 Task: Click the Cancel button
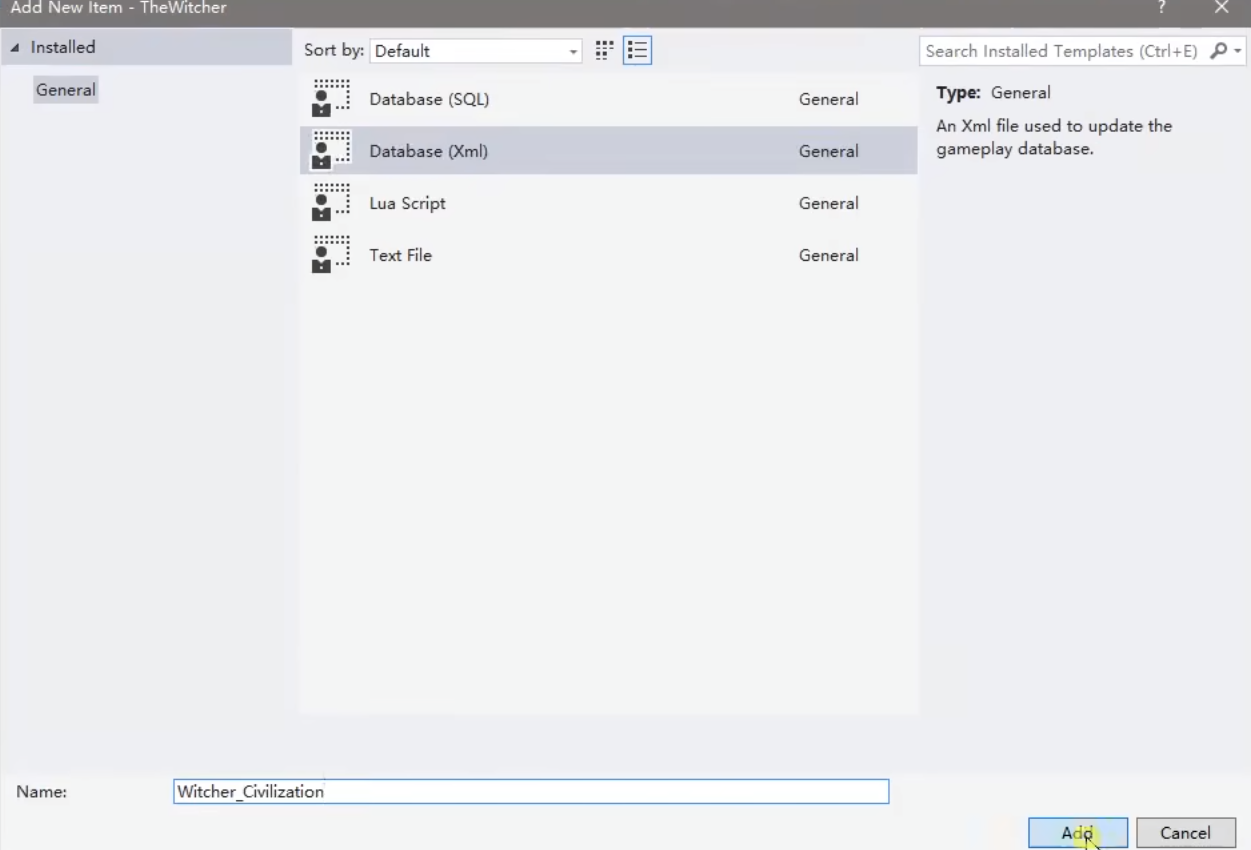coord(1186,833)
